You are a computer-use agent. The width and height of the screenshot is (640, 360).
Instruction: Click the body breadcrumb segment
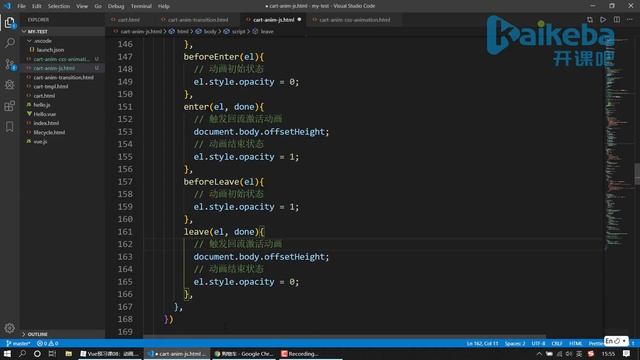[x=210, y=31]
